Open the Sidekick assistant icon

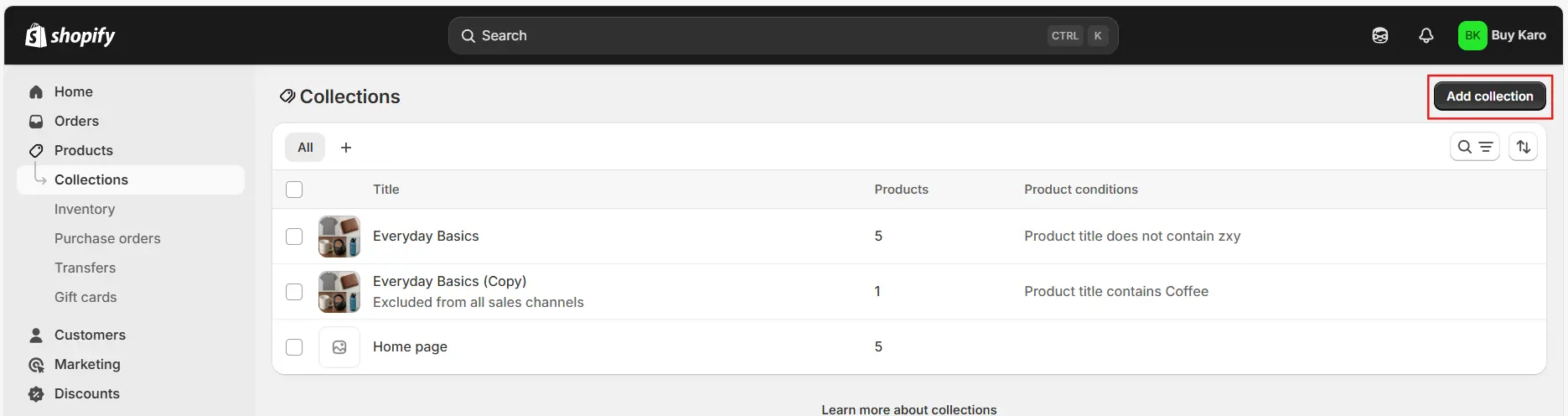pos(1379,35)
